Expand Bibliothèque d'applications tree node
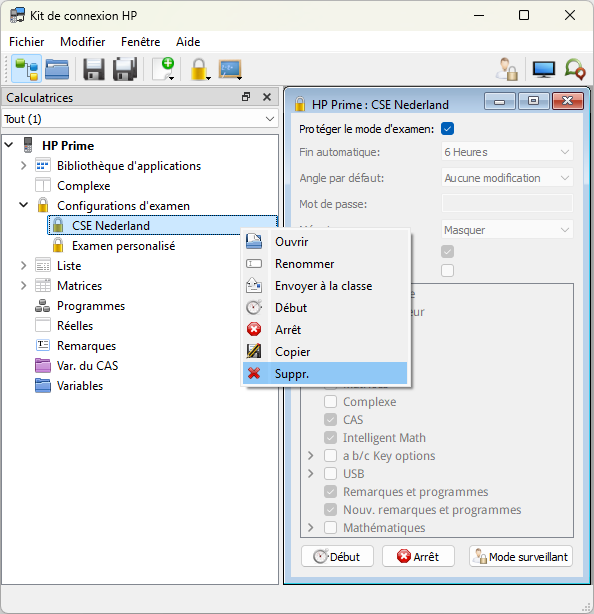The width and height of the screenshot is (594, 614). click(23, 165)
